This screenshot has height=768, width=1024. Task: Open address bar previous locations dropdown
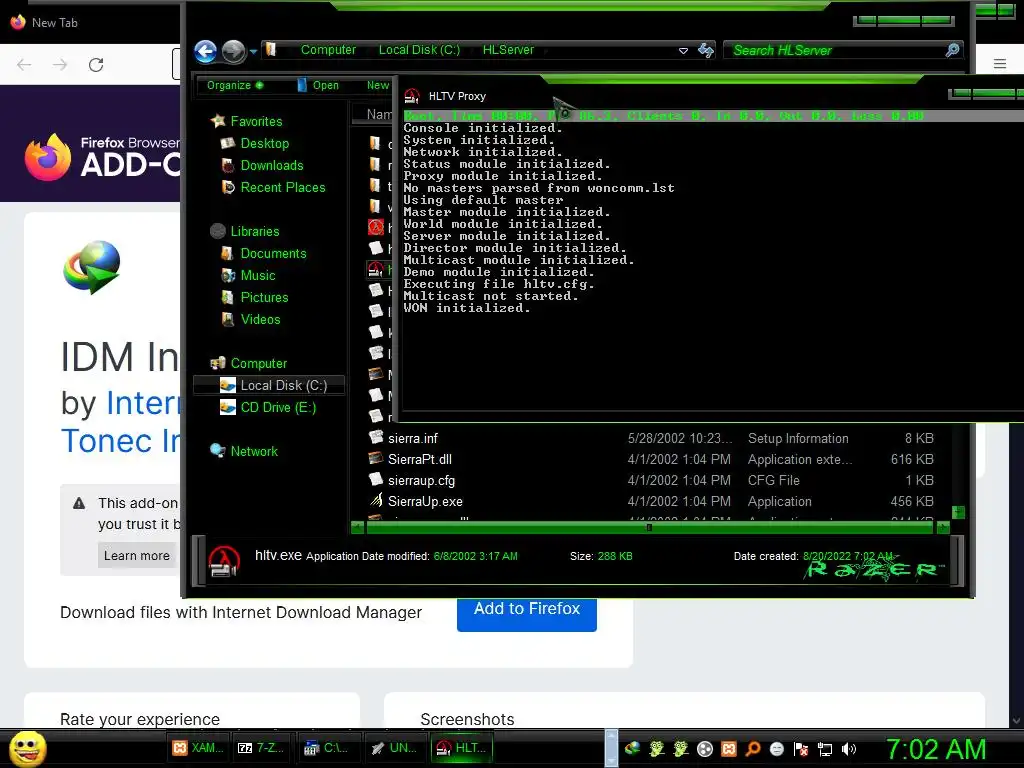683,50
